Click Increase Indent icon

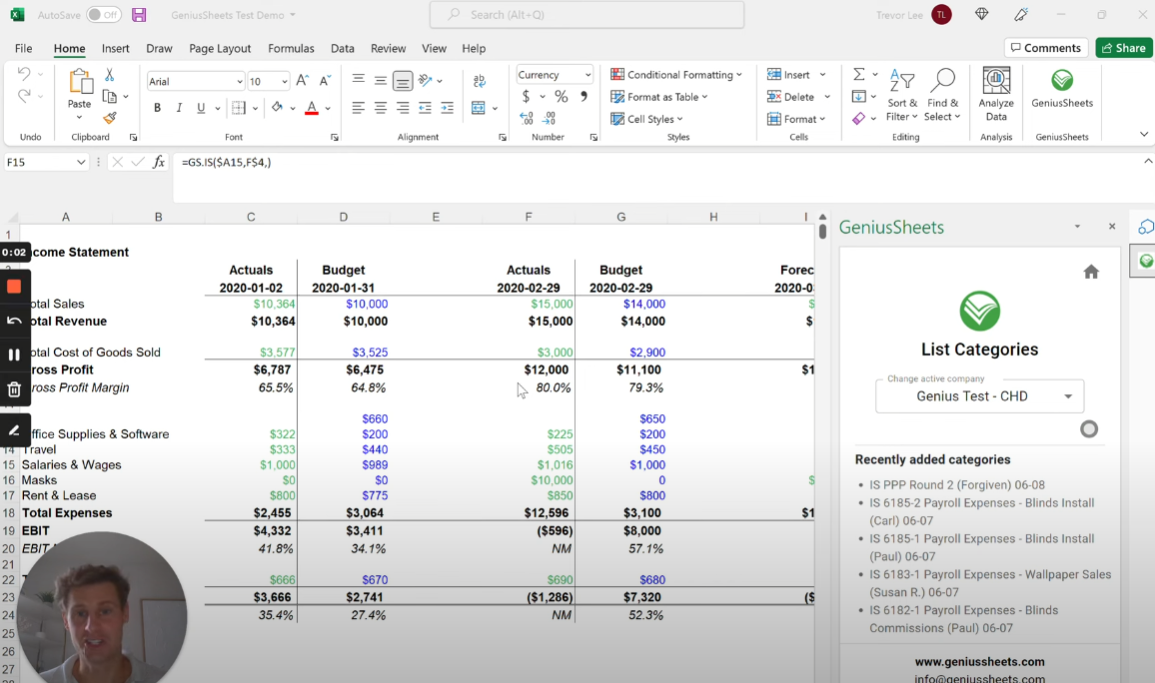pos(447,108)
